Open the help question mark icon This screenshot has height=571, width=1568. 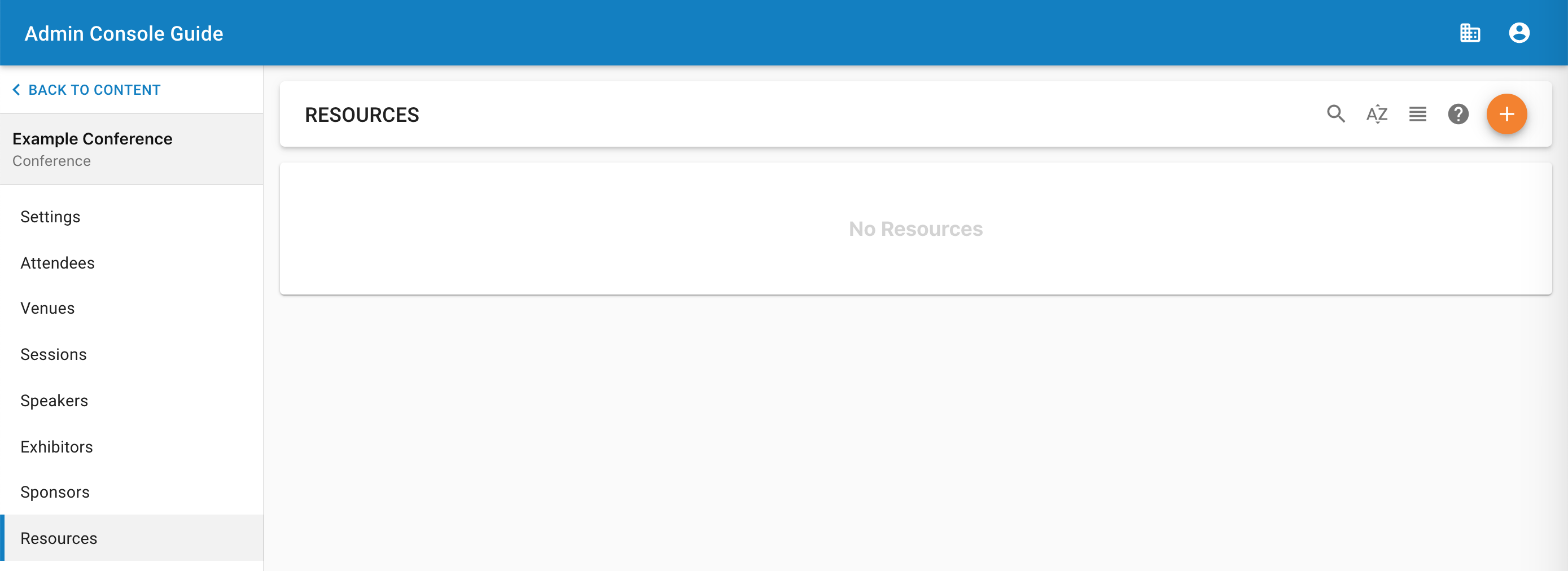[x=1458, y=114]
